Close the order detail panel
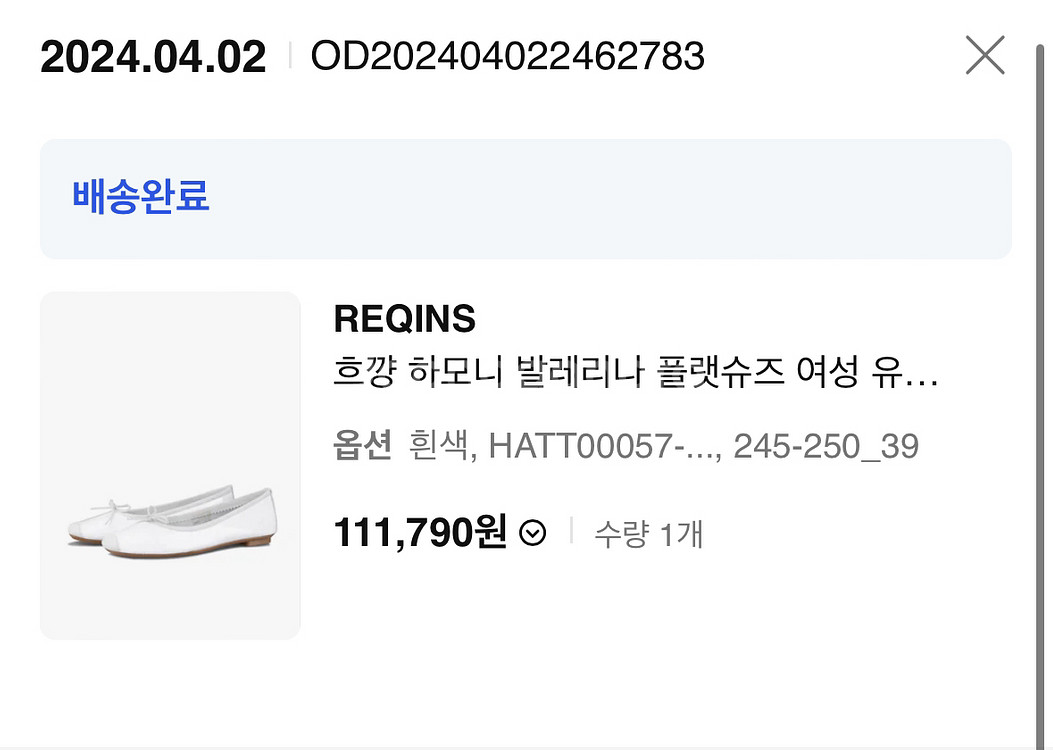Viewport: 1053px width, 750px height. click(x=985, y=56)
